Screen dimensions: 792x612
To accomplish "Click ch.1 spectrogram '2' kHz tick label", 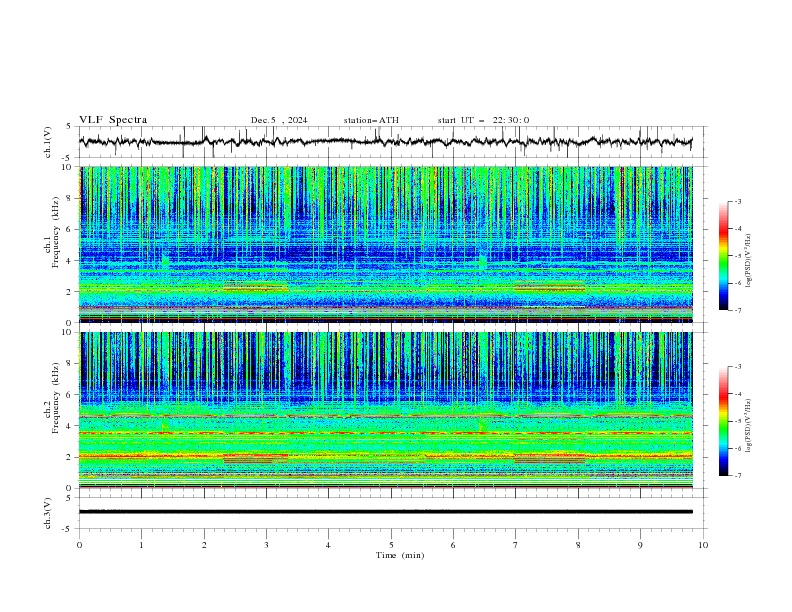I will 71,292.
